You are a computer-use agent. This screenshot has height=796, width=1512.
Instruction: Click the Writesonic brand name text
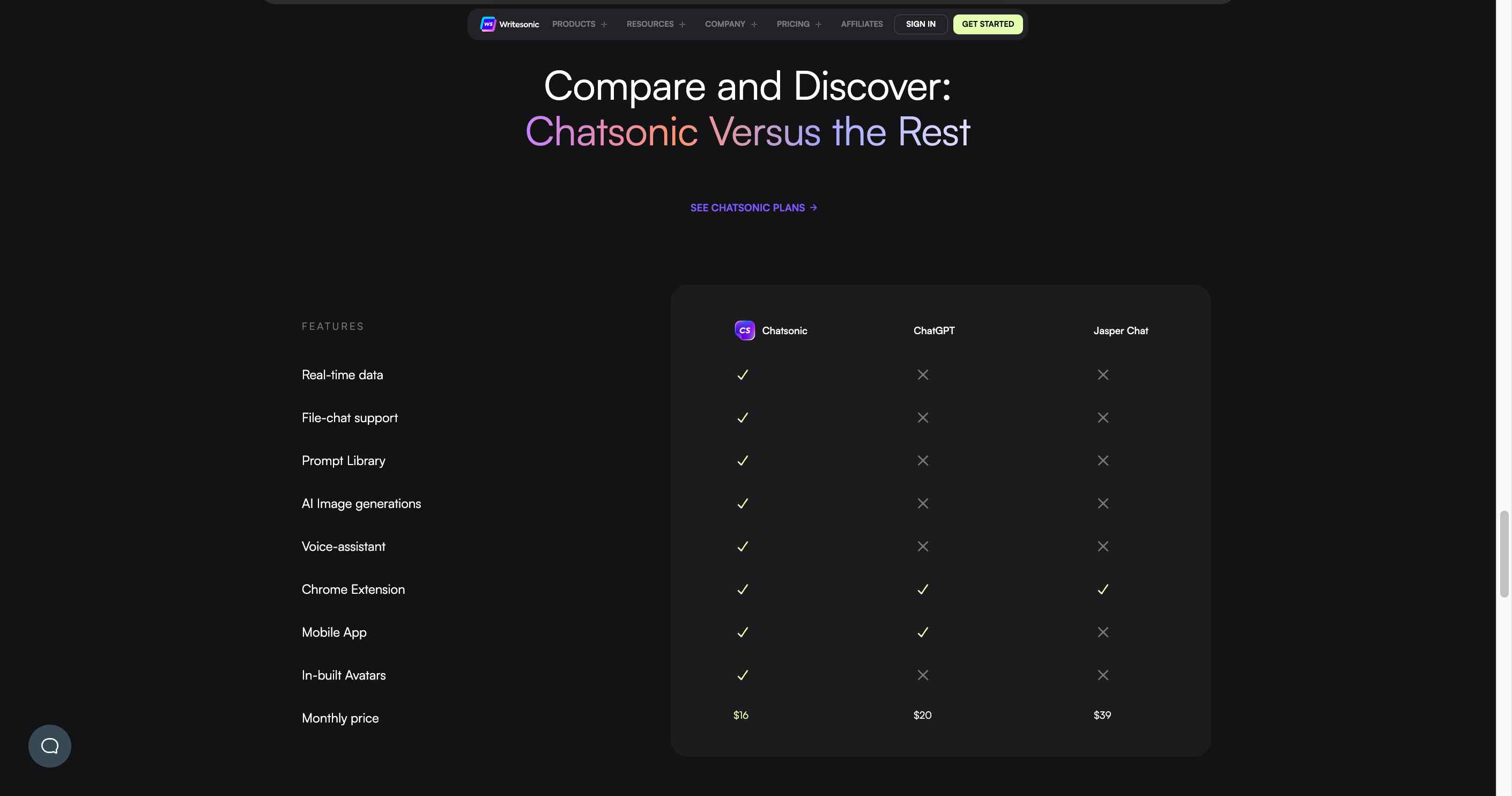click(x=519, y=24)
